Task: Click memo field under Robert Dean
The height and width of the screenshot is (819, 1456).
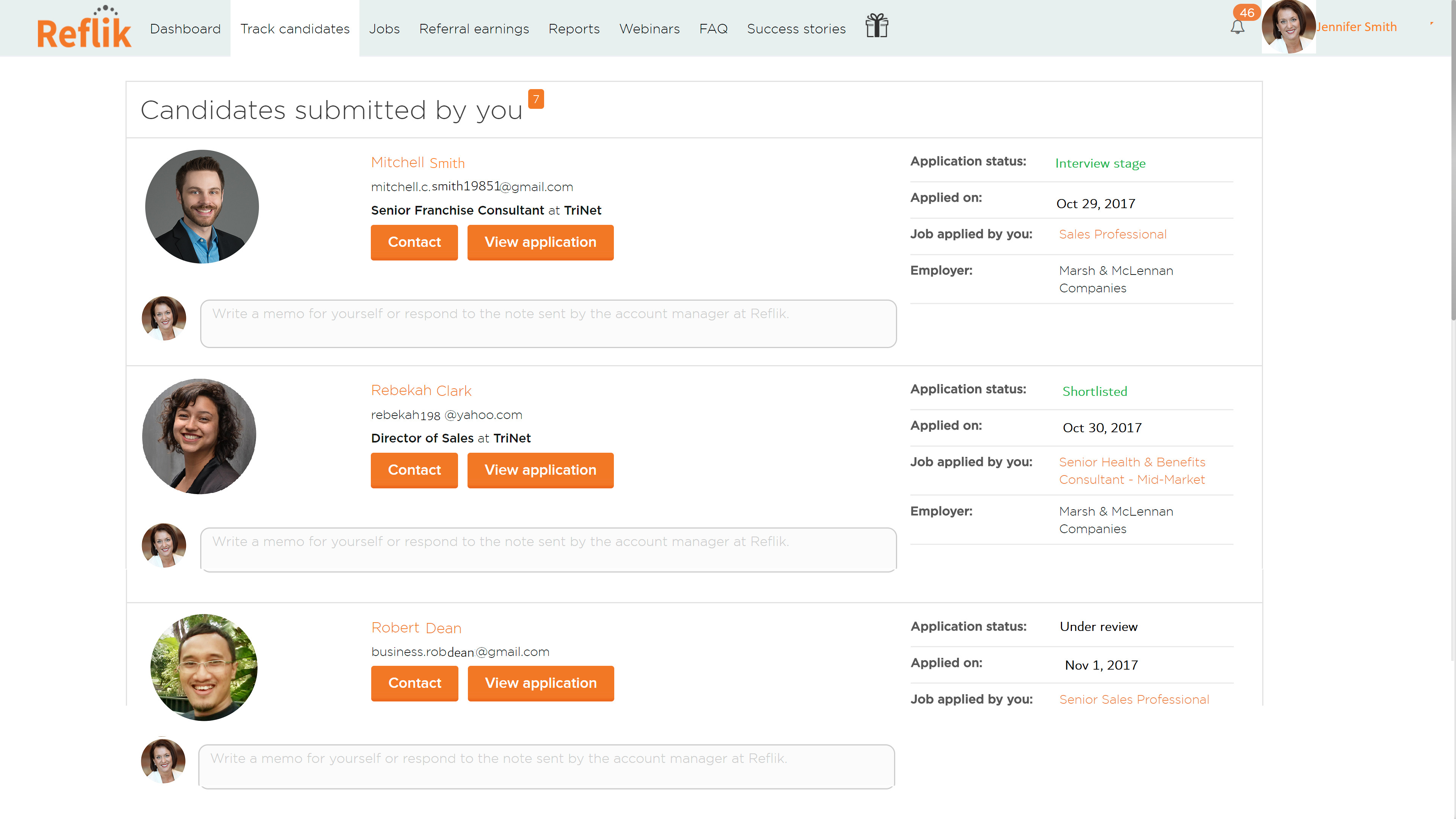Action: (x=546, y=766)
